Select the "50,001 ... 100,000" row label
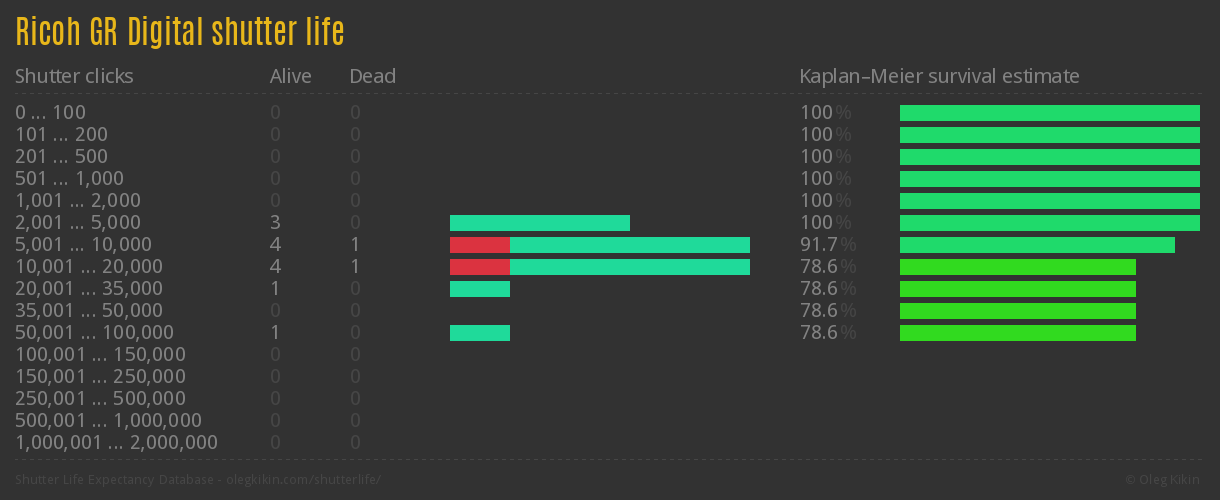The height and width of the screenshot is (500, 1220). 94,332
